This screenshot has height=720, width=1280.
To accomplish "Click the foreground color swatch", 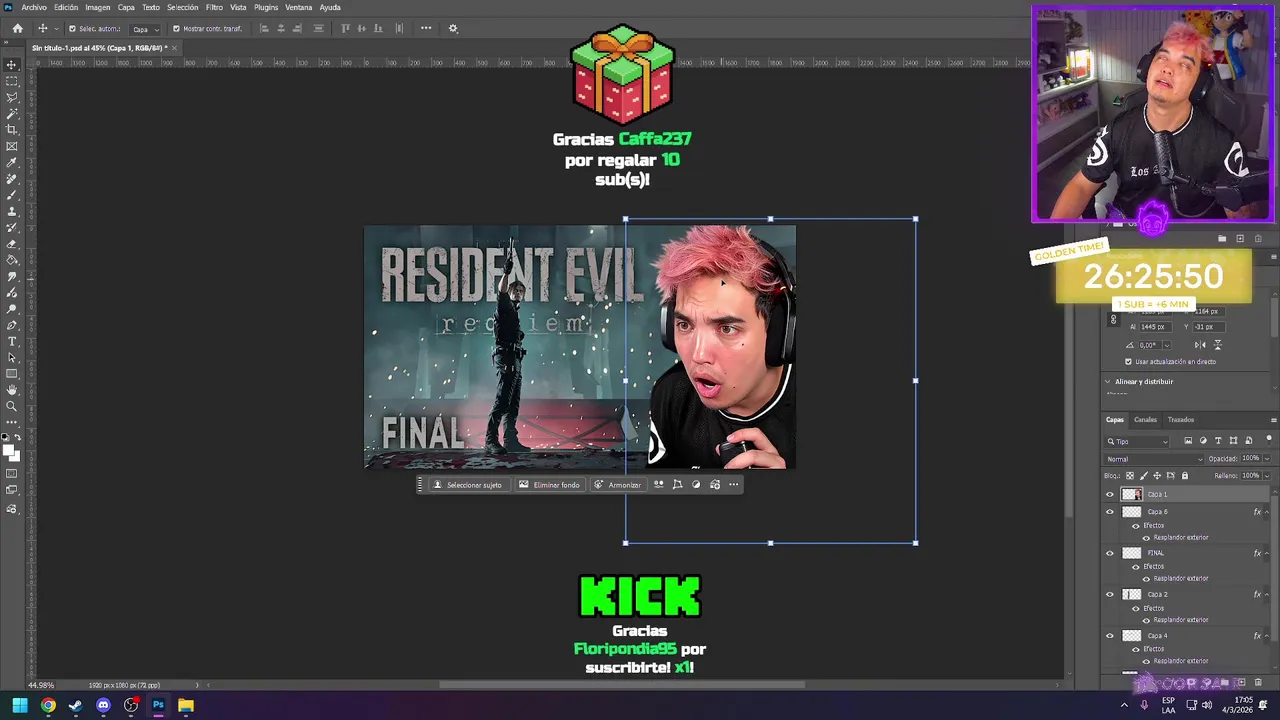I will (x=10, y=451).
